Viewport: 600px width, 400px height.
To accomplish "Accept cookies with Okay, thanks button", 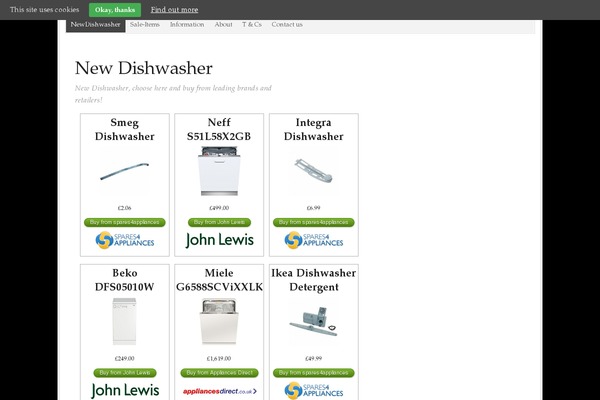I will pos(115,10).
